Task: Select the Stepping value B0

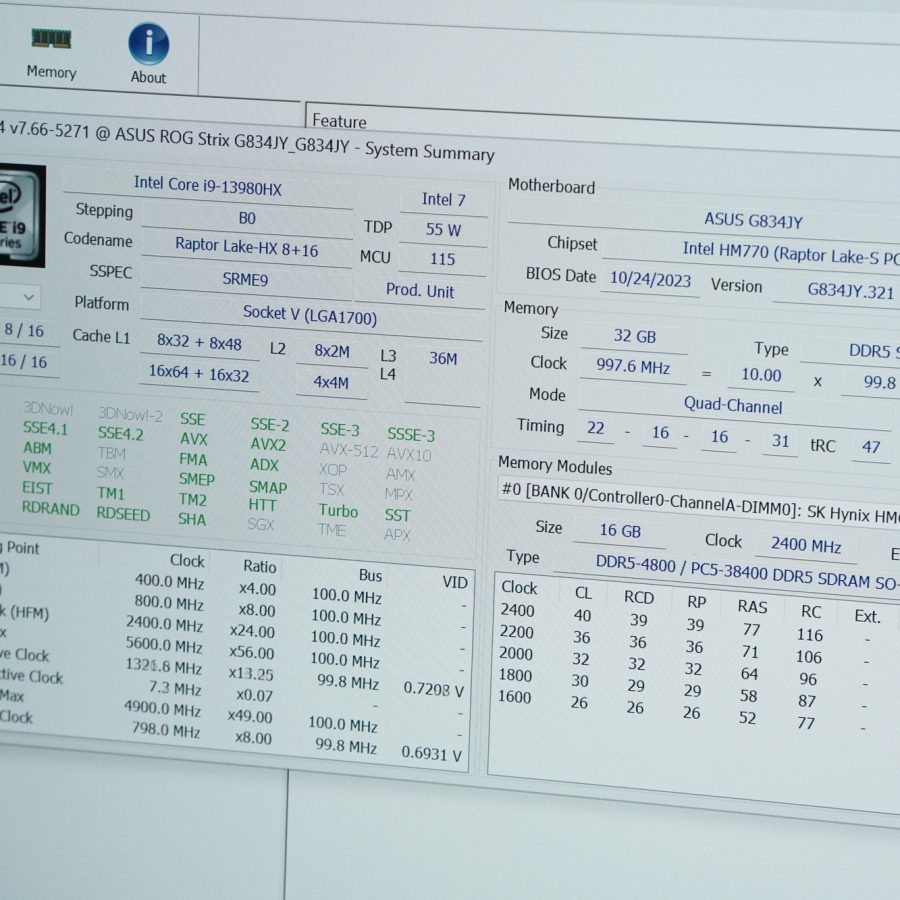Action: click(247, 218)
